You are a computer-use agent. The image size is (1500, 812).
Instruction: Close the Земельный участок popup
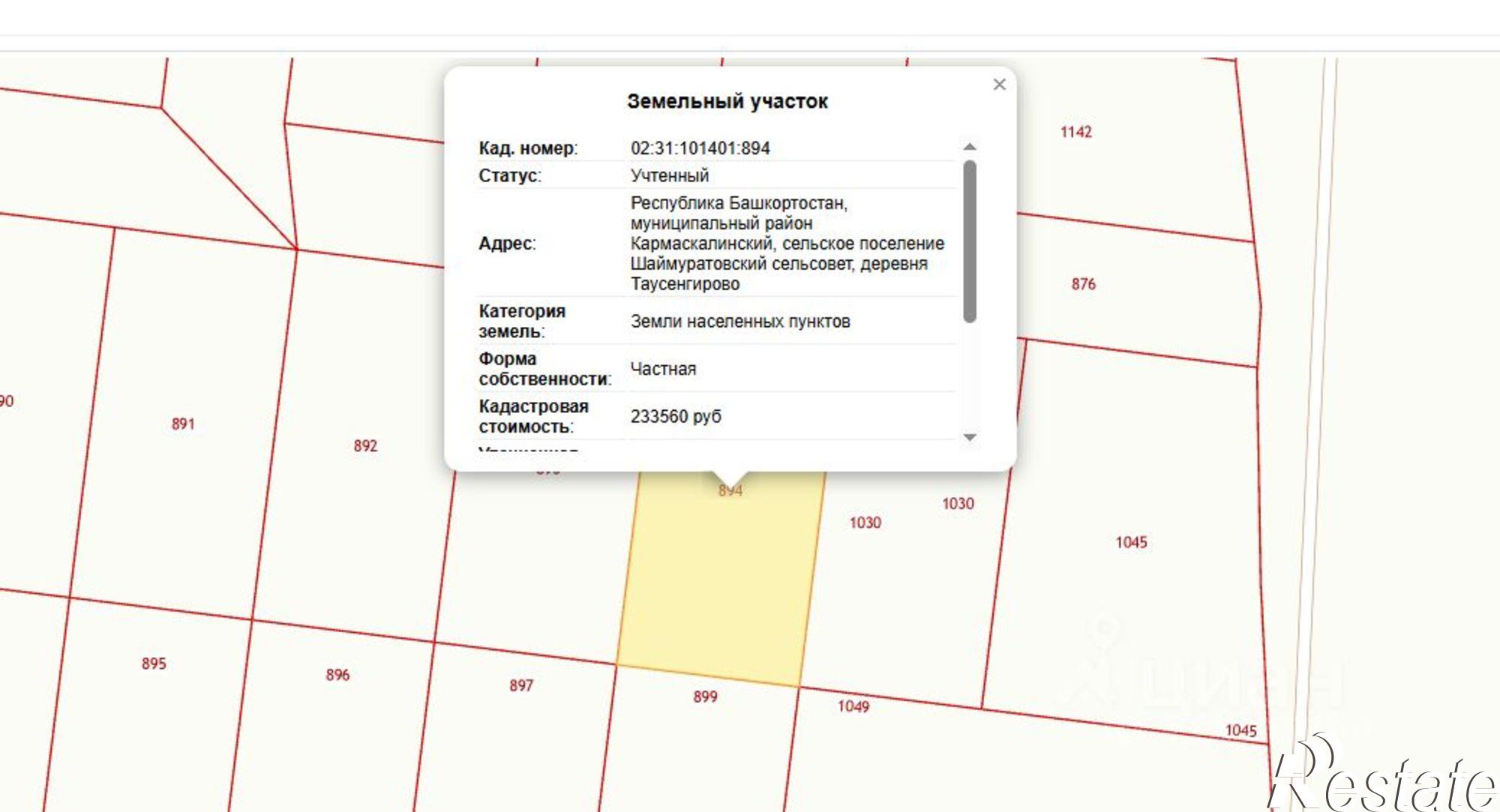[999, 85]
